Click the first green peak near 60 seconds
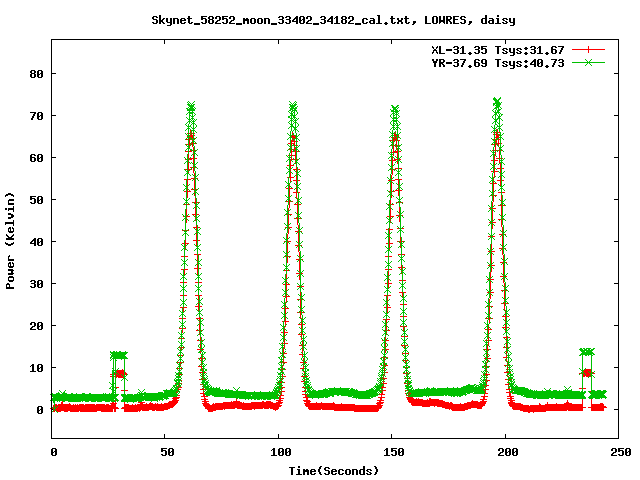Image resolution: width=640 pixels, height=480 pixels. pyautogui.click(x=191, y=108)
